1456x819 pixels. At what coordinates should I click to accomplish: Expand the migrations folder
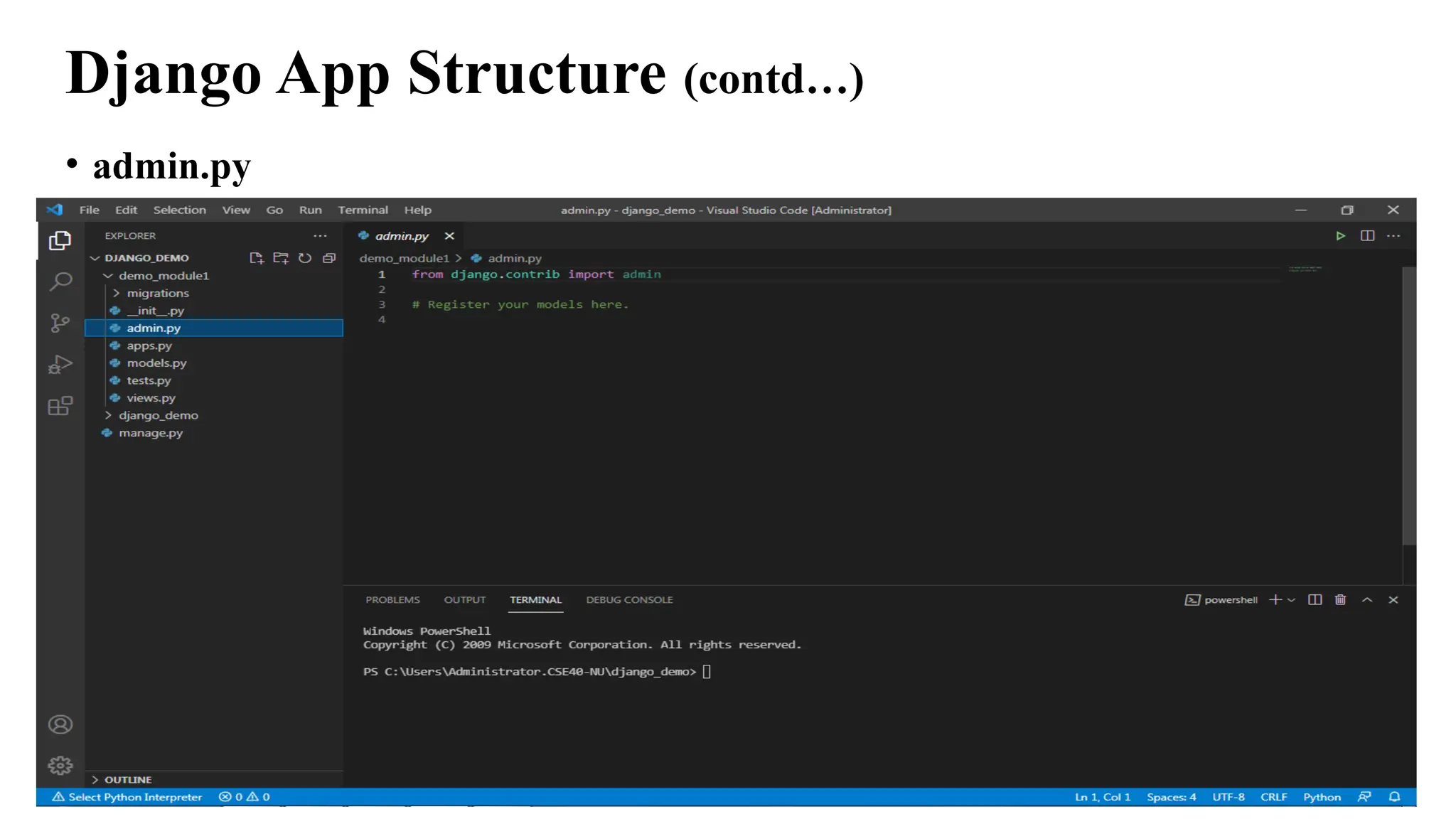[158, 293]
